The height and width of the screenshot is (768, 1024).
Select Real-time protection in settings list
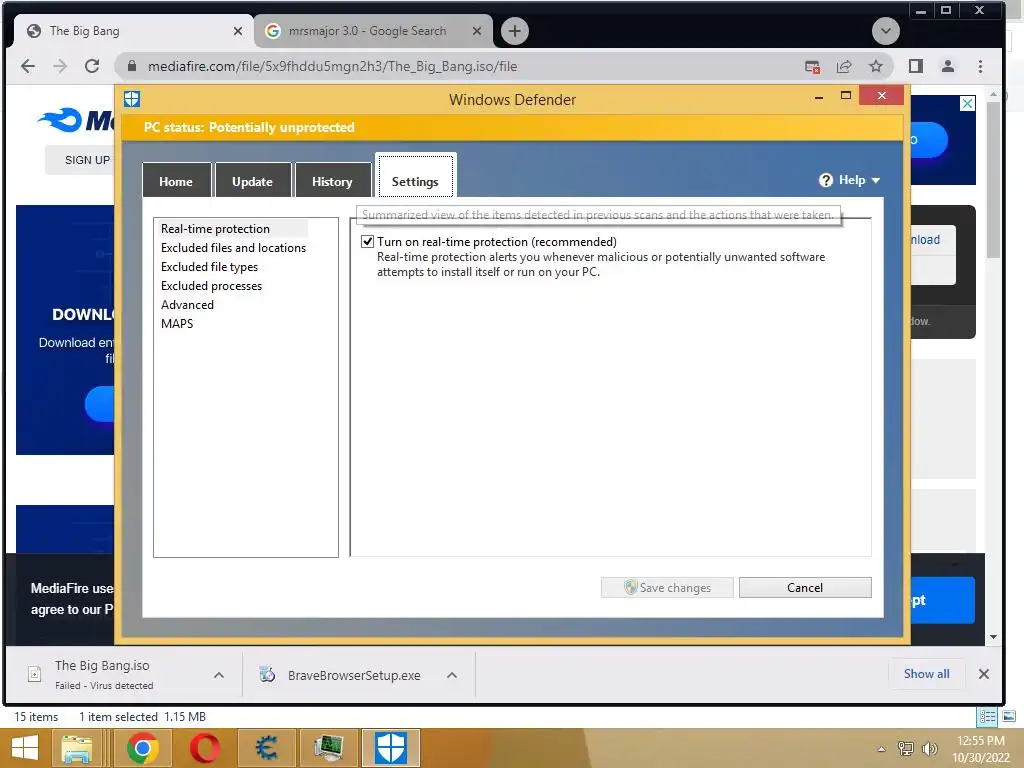(233, 229)
